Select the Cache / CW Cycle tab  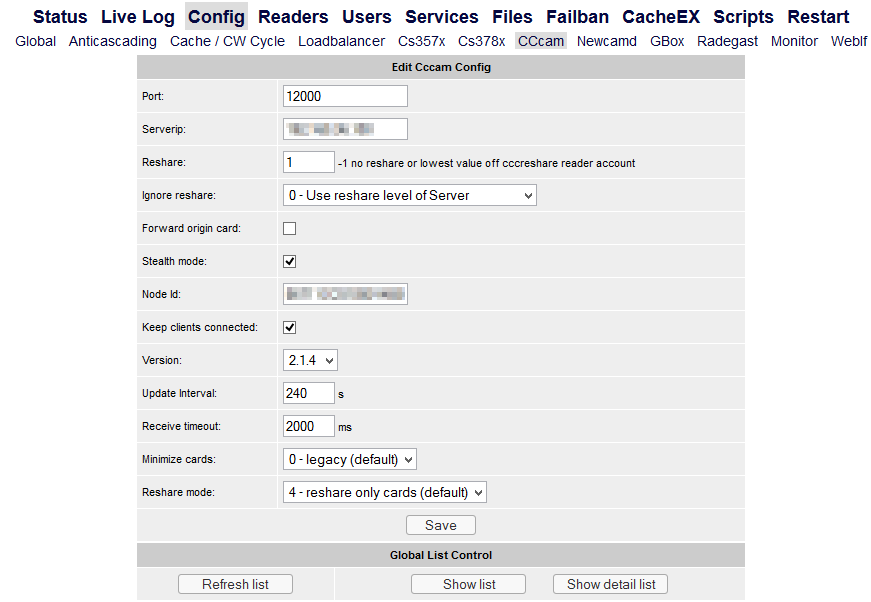227,41
